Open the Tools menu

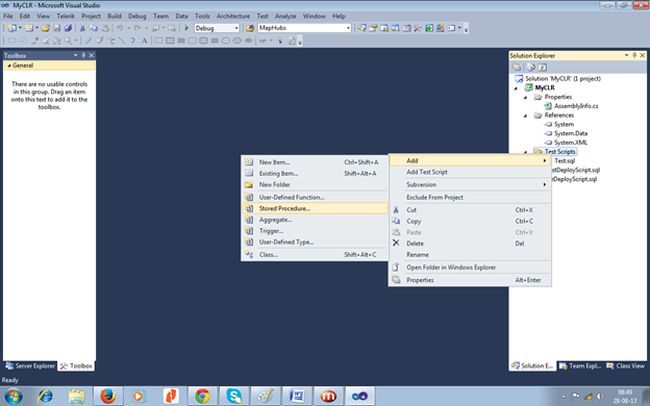coord(202,16)
